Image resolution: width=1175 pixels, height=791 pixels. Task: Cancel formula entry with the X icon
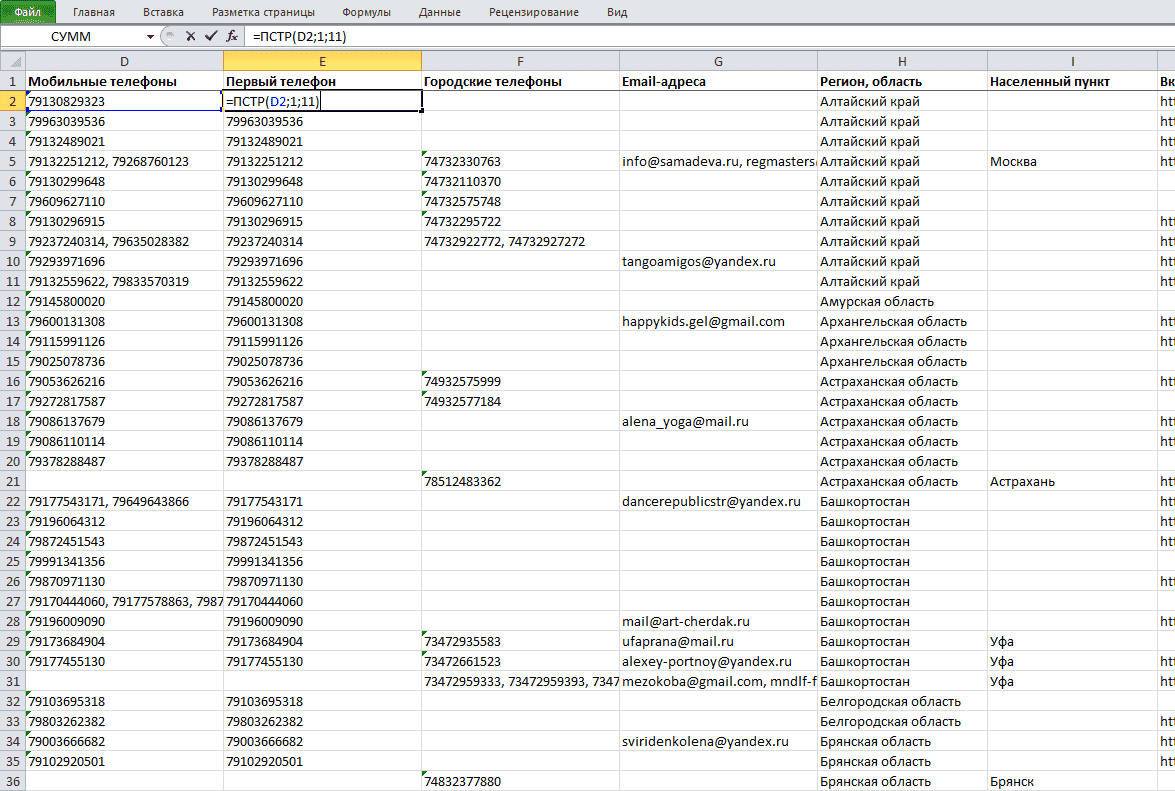tap(190, 36)
